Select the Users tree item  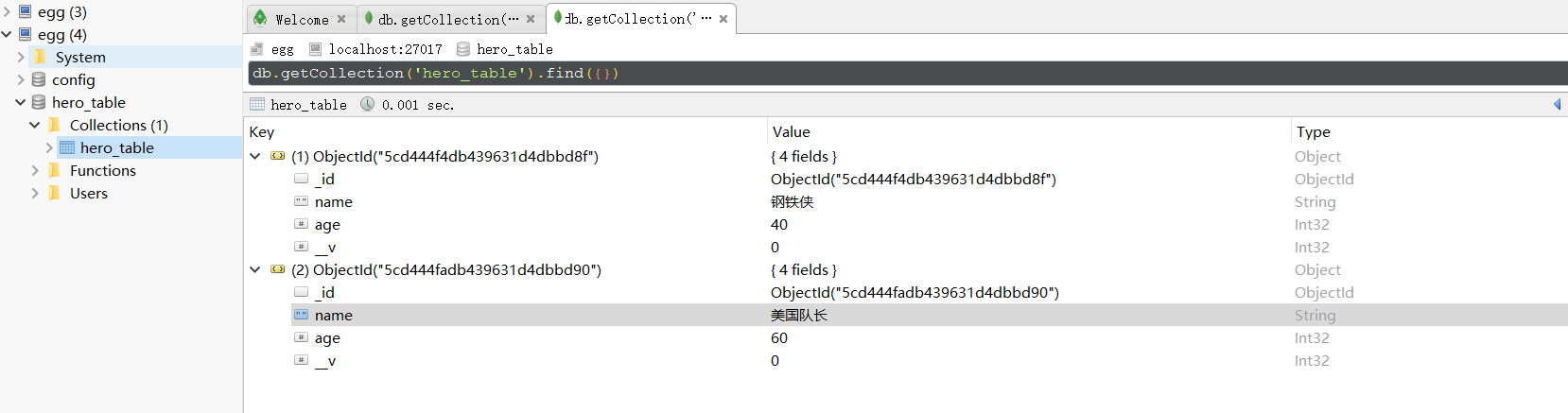[x=89, y=194]
